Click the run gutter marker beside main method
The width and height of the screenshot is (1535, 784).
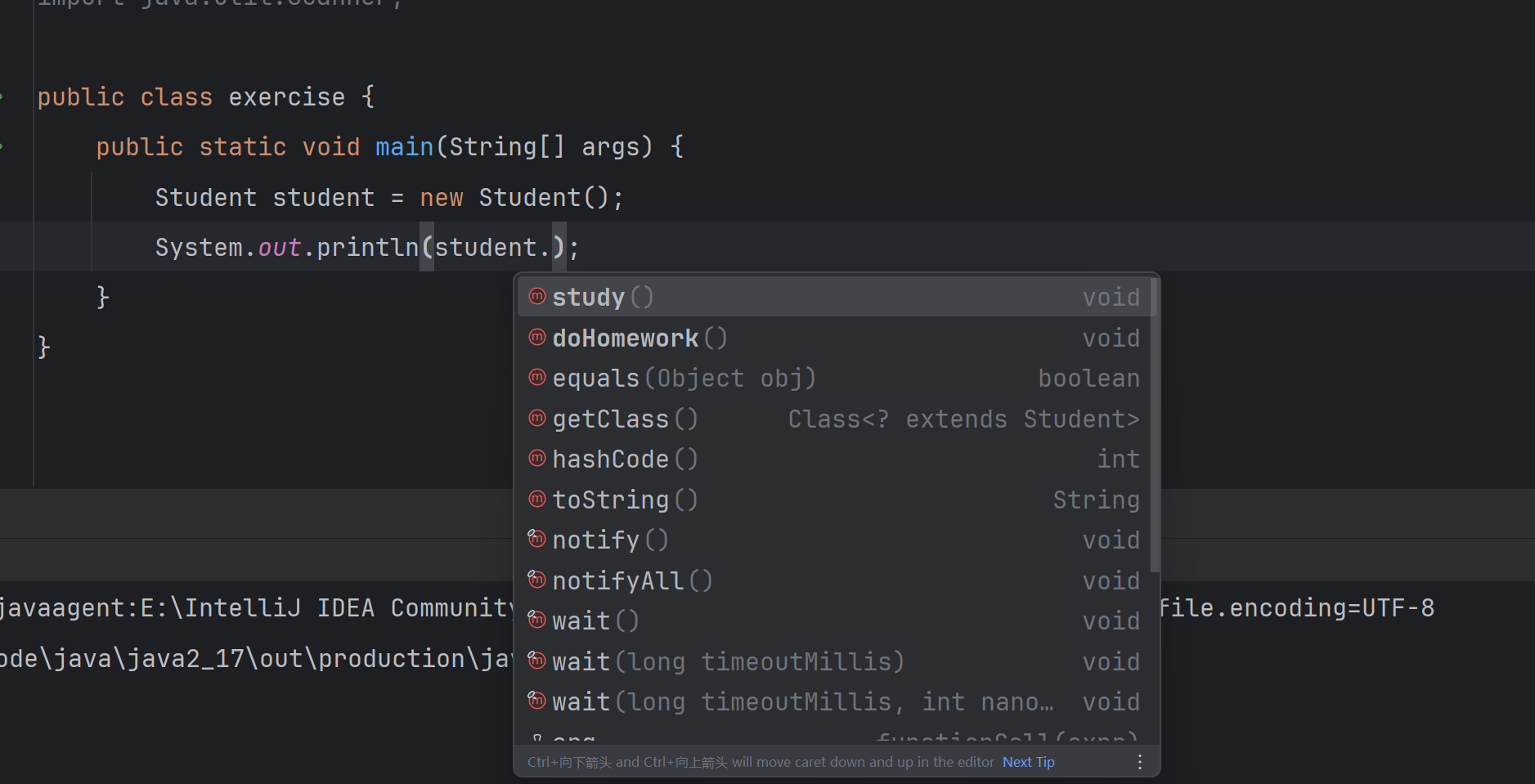click(2, 147)
